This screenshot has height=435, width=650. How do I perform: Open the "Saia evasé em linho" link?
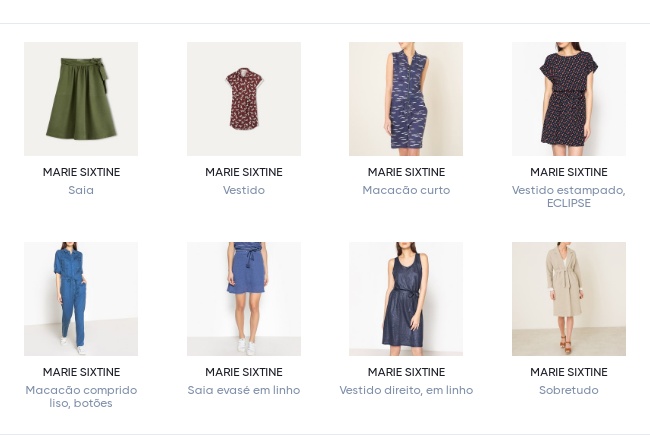click(x=244, y=390)
